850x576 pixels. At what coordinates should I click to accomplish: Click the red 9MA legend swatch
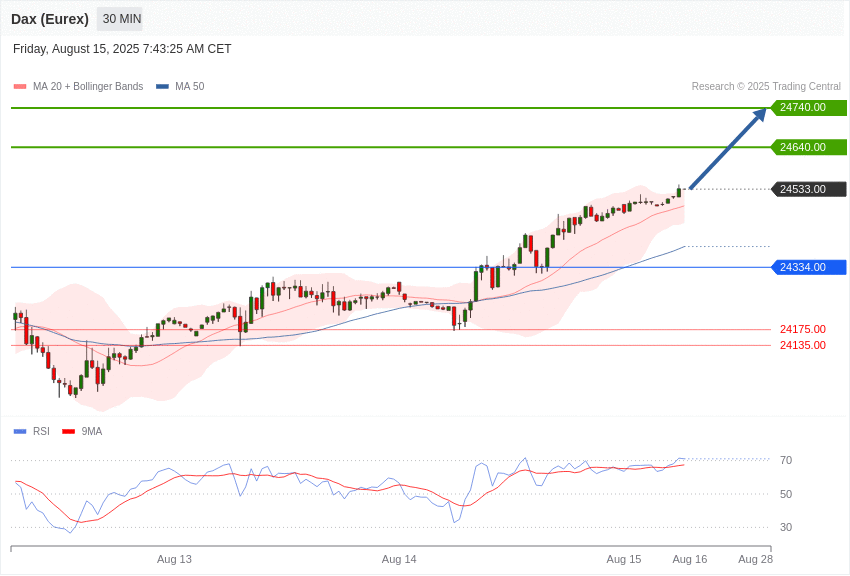click(69, 431)
